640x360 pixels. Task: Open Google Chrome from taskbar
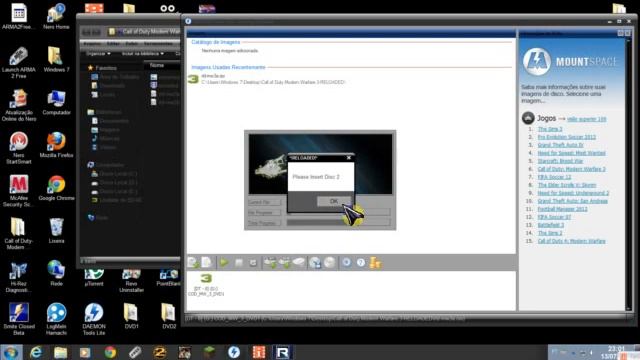click(x=110, y=352)
